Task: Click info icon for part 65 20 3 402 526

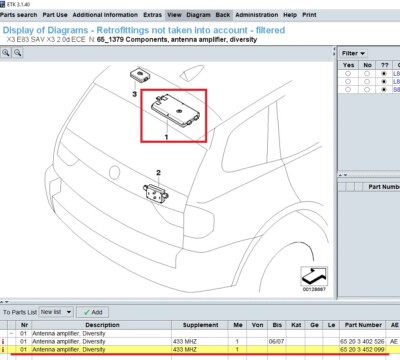Action: [x=3, y=342]
